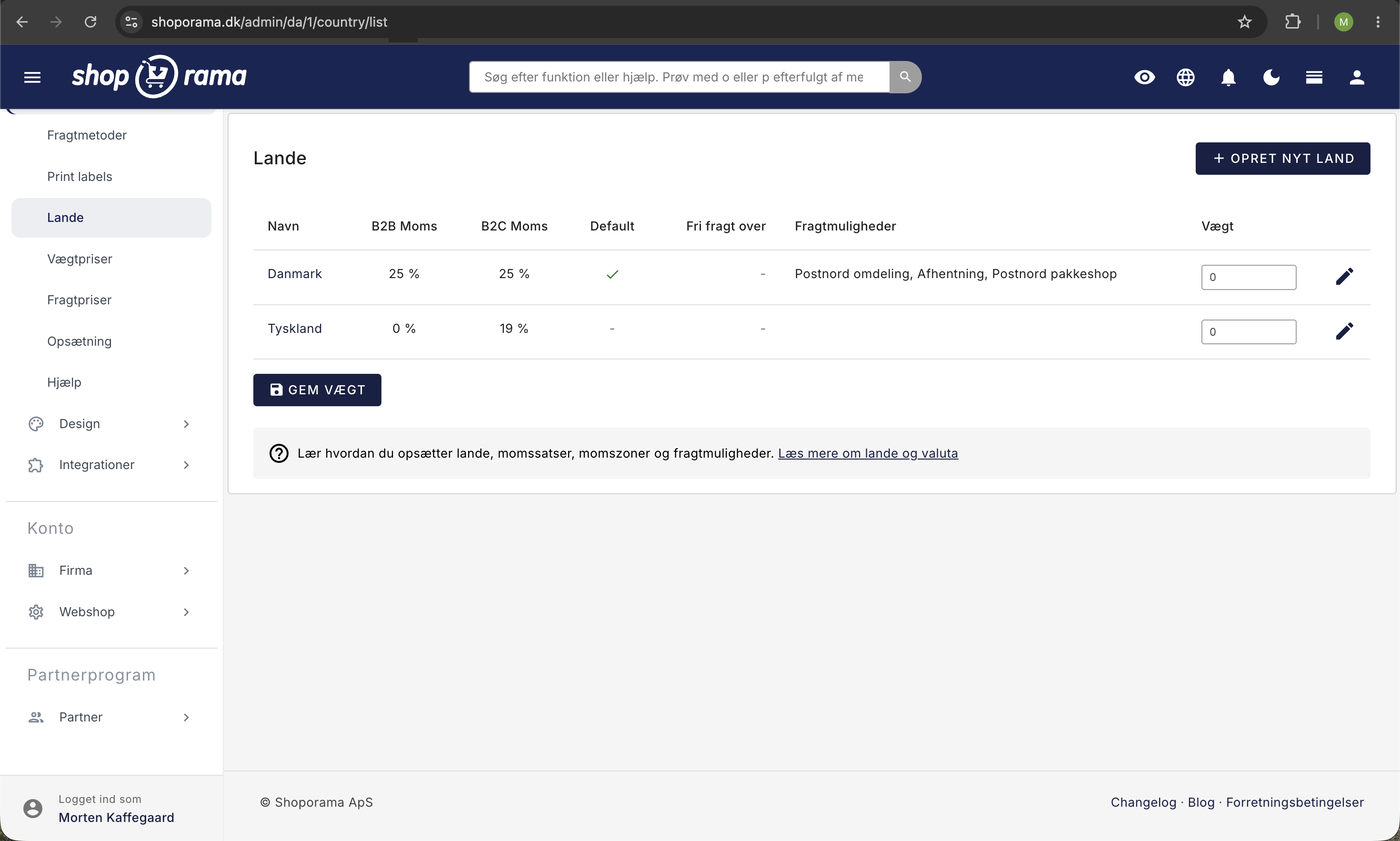Click the Tyskland country name
Image resolution: width=1400 pixels, height=841 pixels.
[x=295, y=329]
